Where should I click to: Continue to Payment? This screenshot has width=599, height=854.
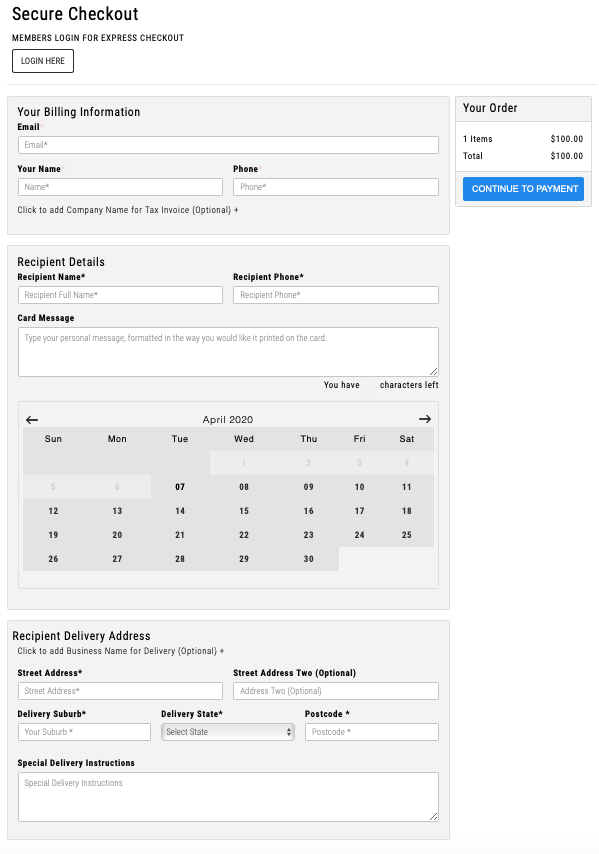point(523,188)
